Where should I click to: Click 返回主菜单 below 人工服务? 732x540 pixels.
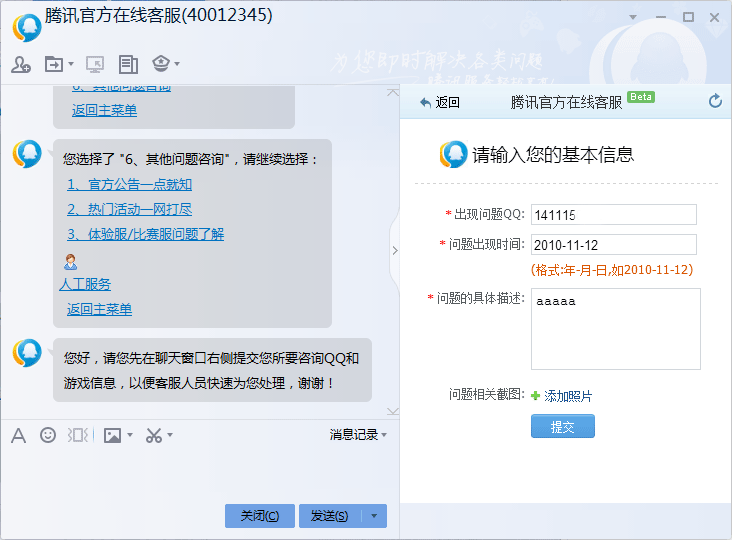tap(99, 309)
